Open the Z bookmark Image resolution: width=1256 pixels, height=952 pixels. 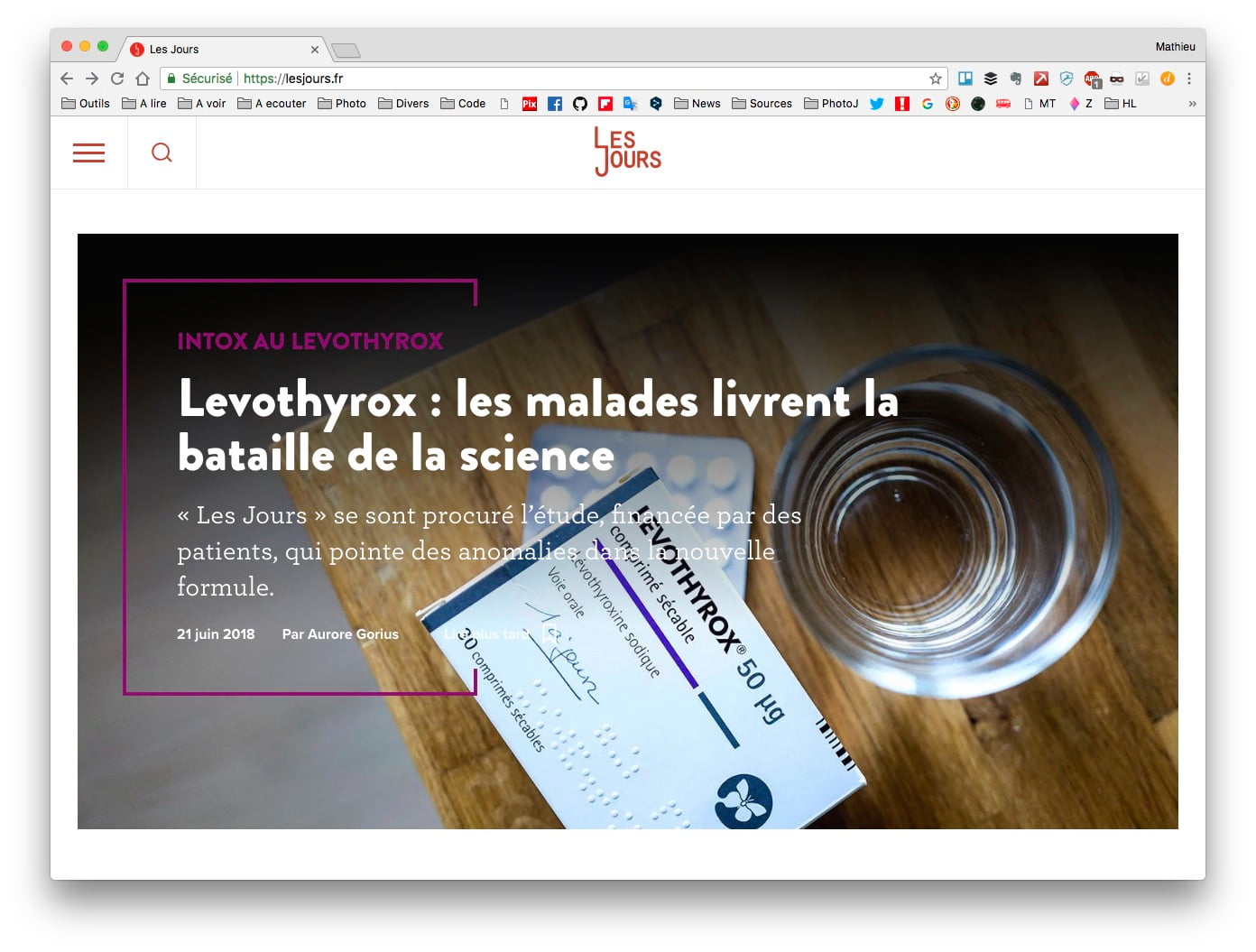[x=1081, y=104]
